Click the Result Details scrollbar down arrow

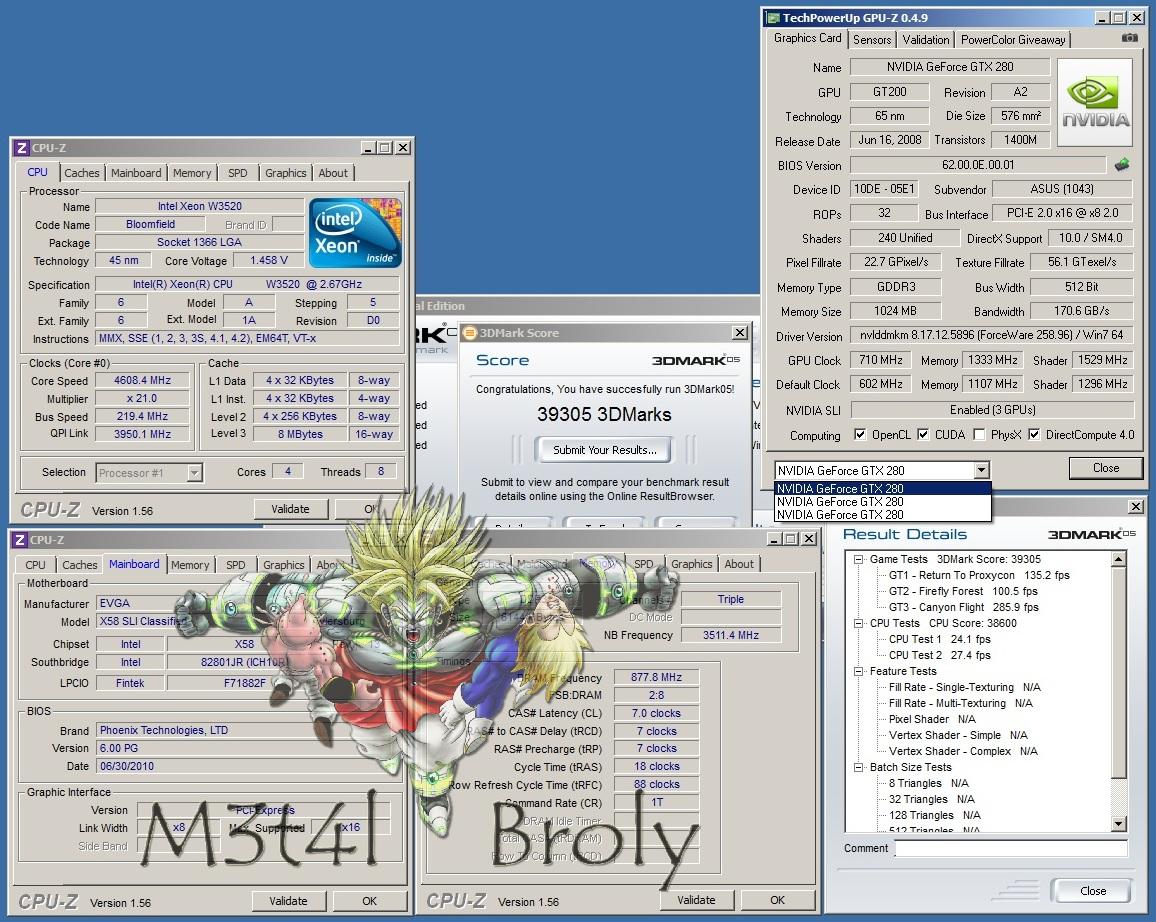coord(1118,824)
